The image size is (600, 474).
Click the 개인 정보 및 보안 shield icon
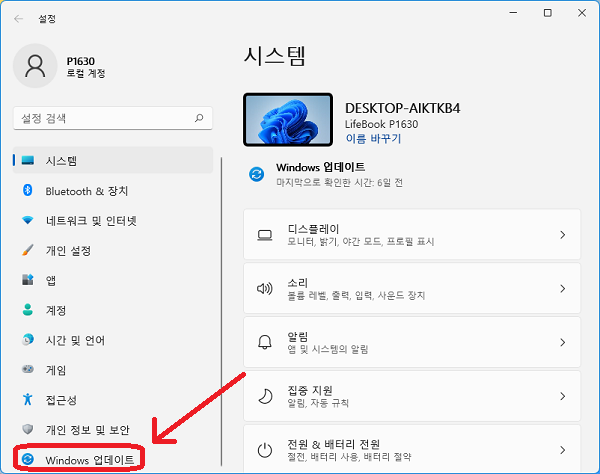pyautogui.click(x=28, y=429)
